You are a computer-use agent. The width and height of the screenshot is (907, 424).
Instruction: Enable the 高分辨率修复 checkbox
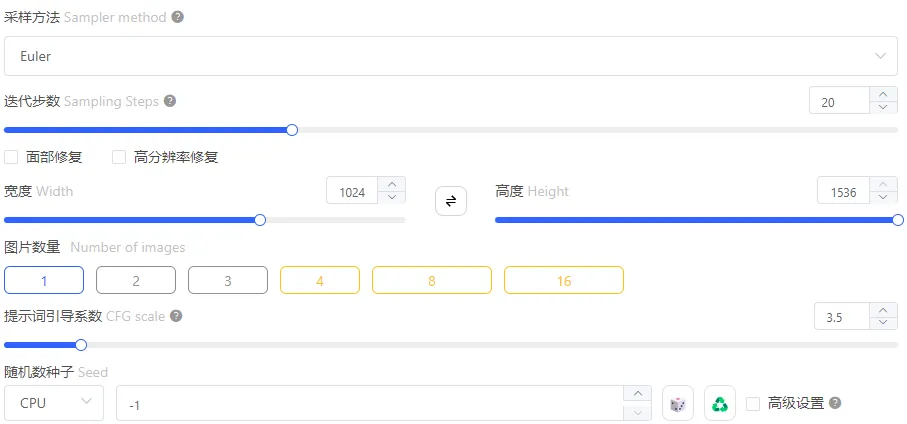(x=119, y=157)
